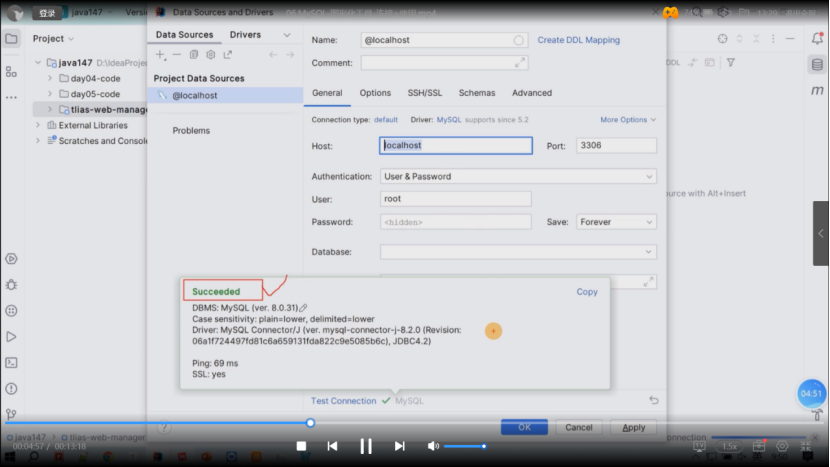The width and height of the screenshot is (830, 467).
Task: Open the Database tool window icon
Action: 817,65
